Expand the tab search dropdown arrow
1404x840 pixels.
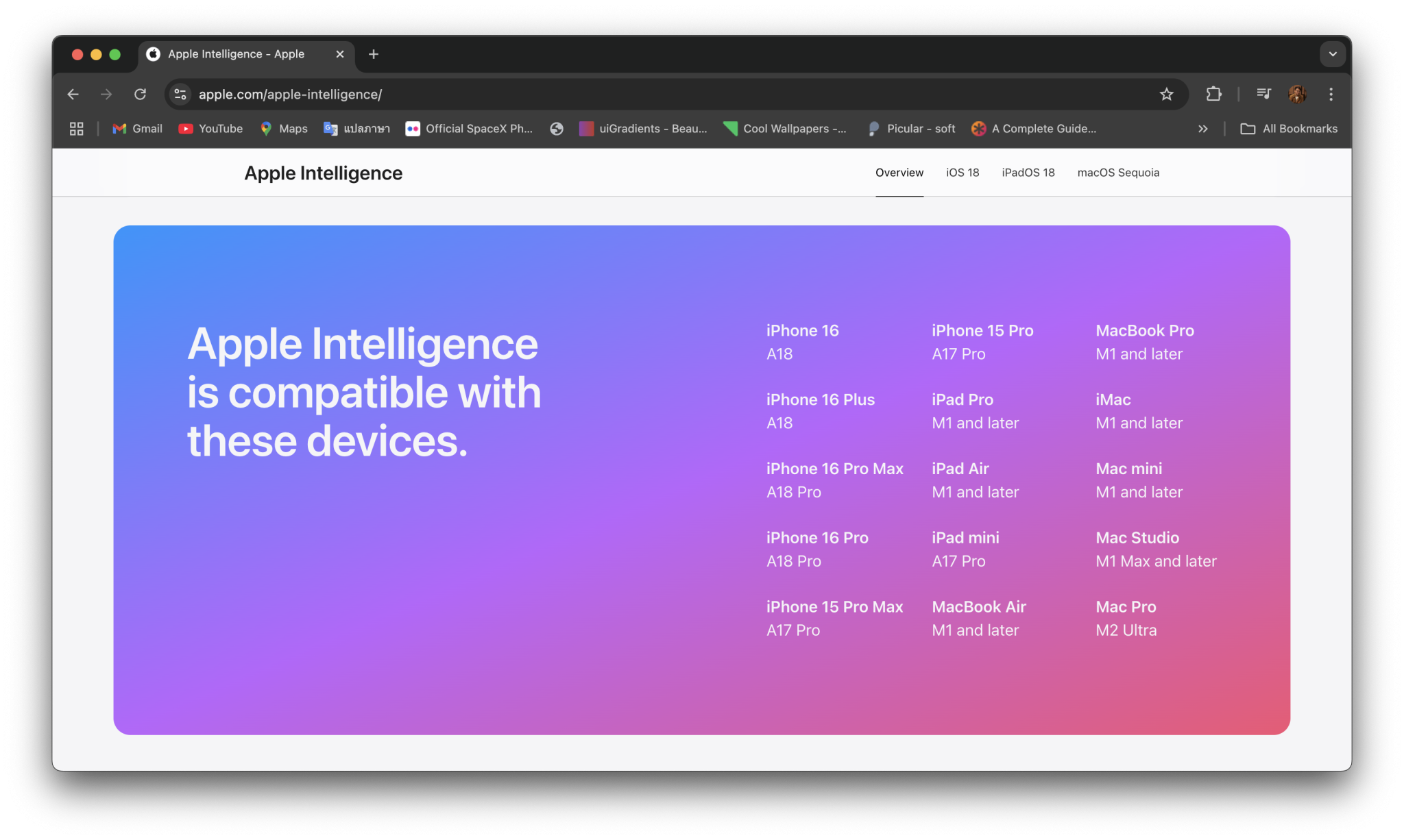tap(1332, 54)
